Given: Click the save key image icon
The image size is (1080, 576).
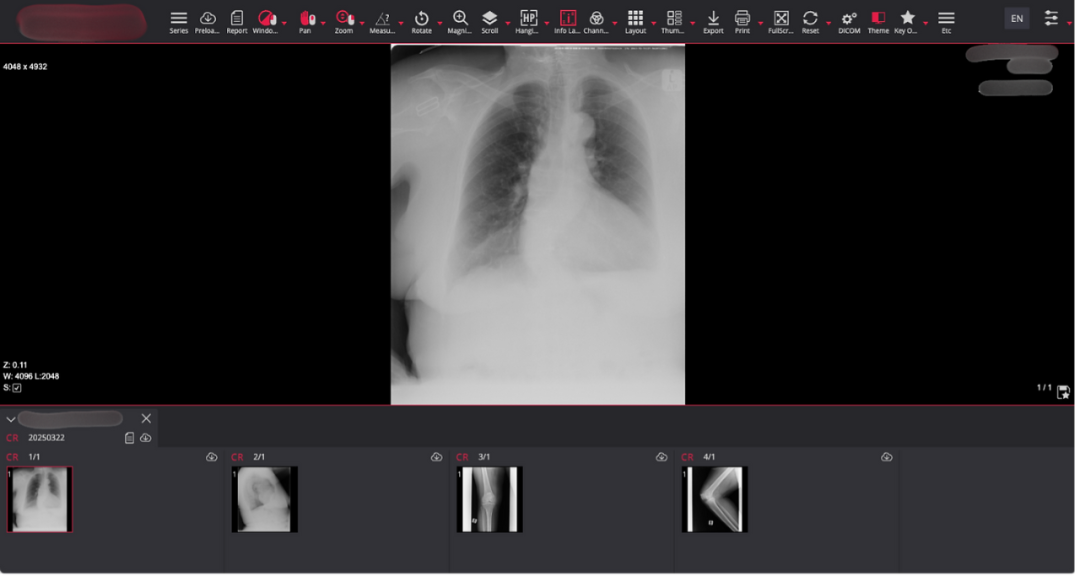Looking at the screenshot, I should (x=1063, y=392).
